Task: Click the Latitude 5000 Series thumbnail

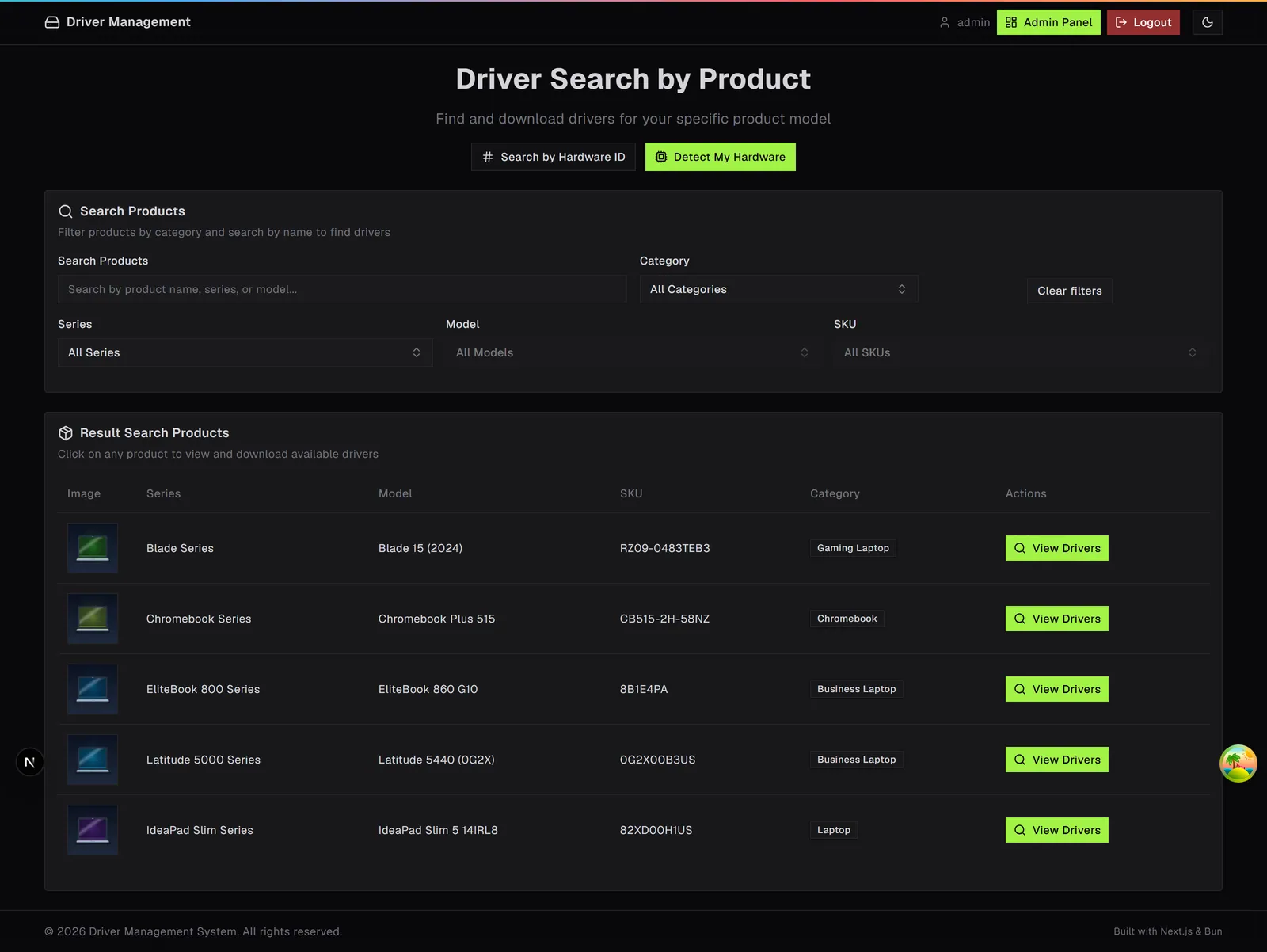Action: (93, 760)
